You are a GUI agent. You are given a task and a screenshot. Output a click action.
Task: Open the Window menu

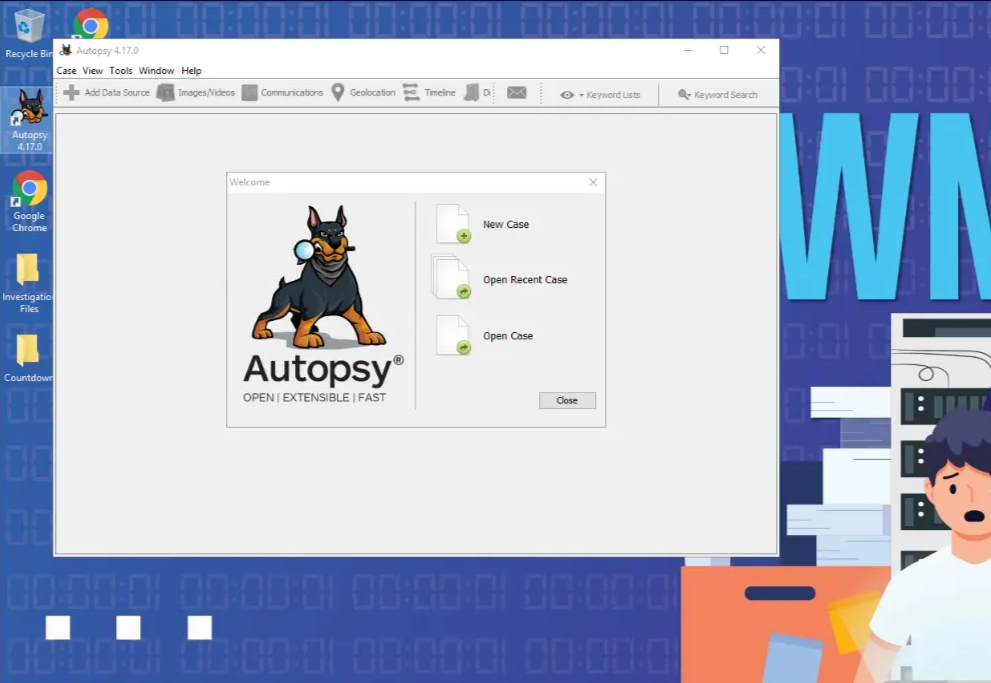(x=156, y=71)
